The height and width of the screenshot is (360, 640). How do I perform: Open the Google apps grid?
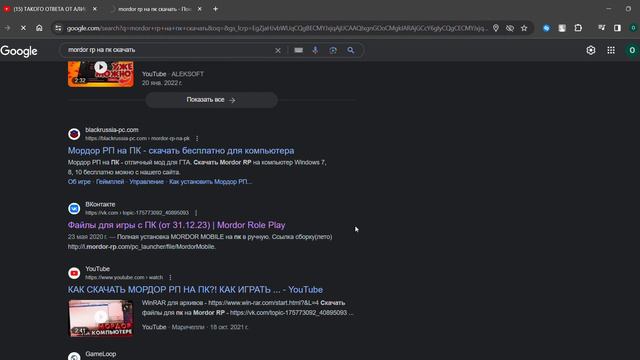[611, 50]
